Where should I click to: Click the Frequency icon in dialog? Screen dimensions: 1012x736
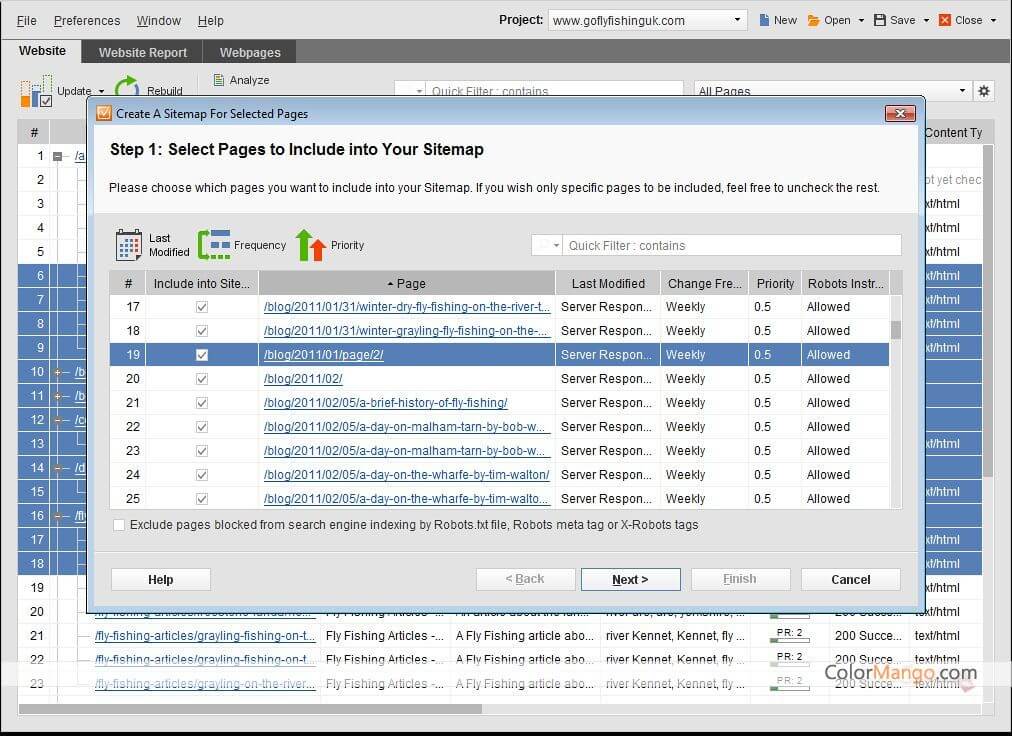point(213,245)
